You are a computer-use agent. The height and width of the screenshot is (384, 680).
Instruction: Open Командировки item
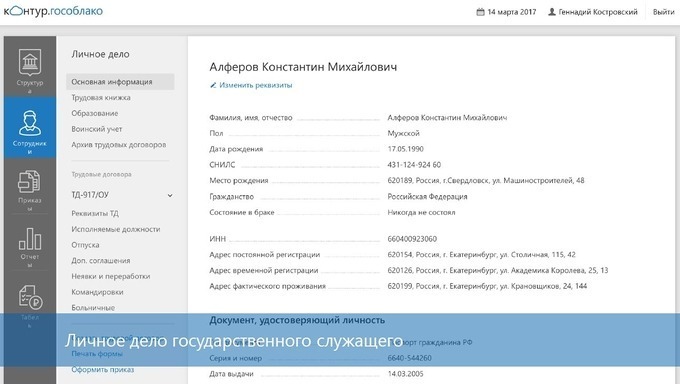(97, 292)
